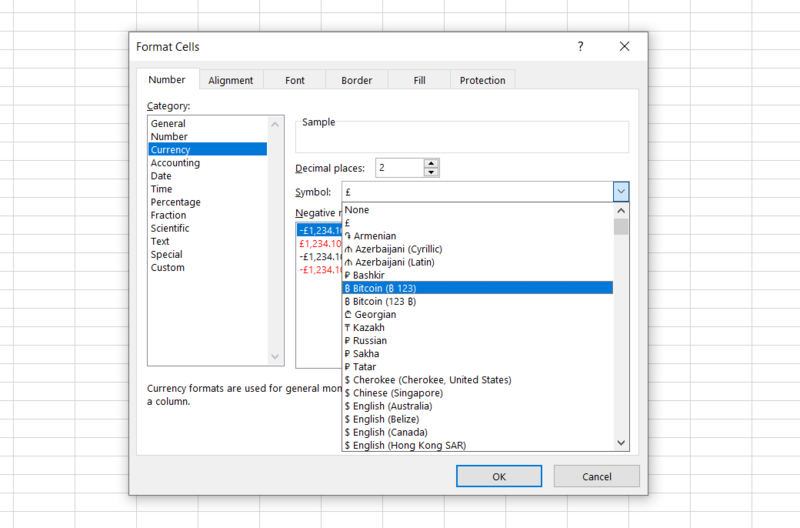Choose None in the Symbol list
The image size is (800, 528).
click(x=478, y=210)
